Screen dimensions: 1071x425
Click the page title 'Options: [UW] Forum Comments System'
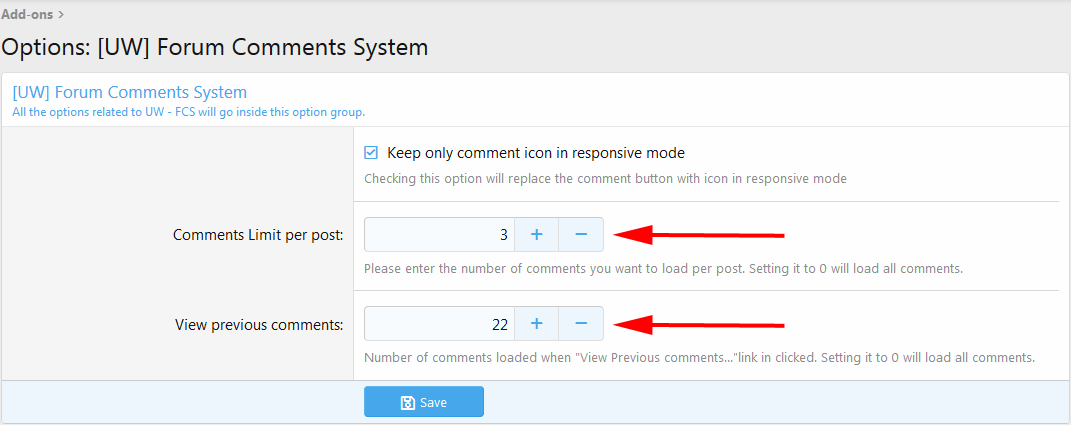click(215, 47)
